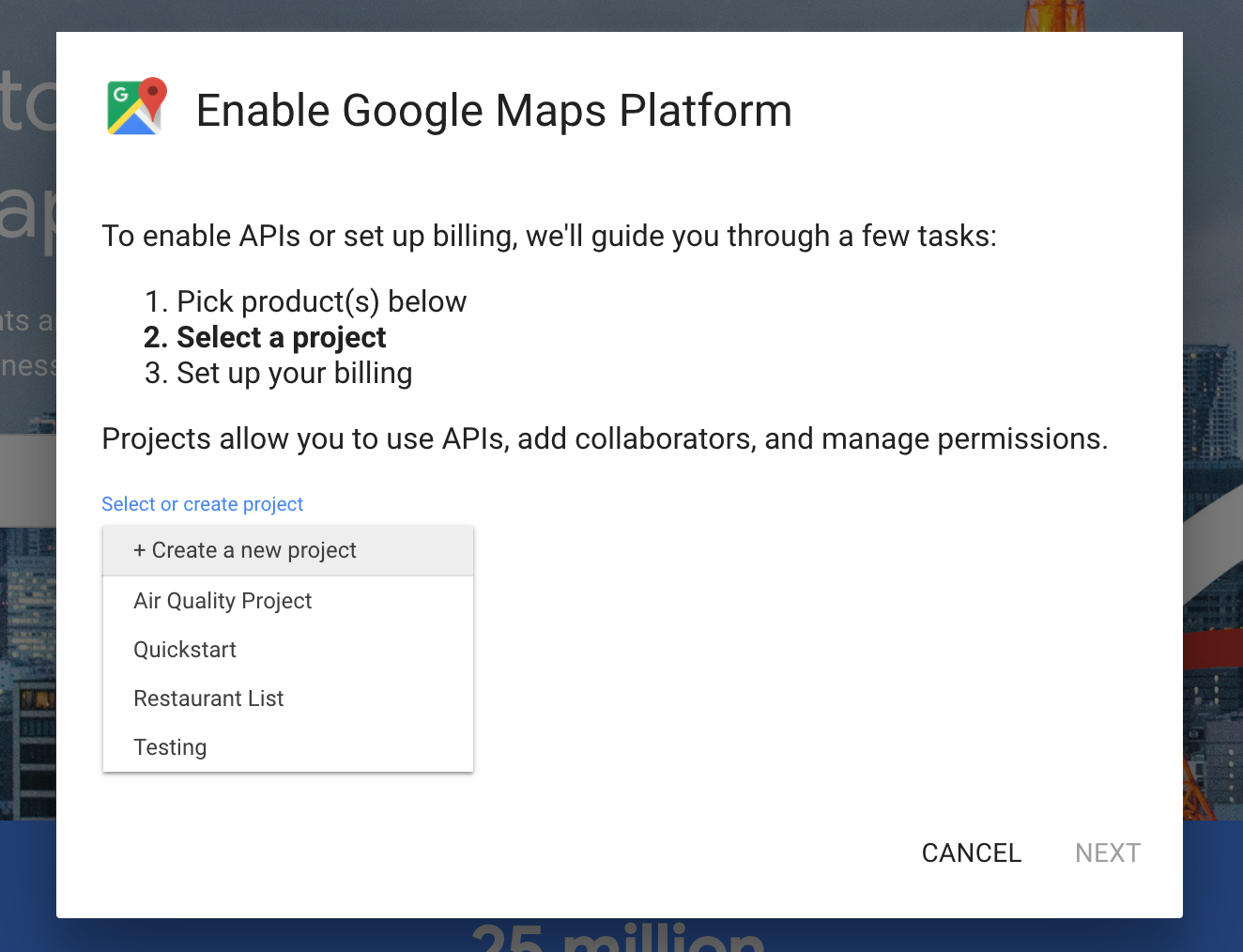Image resolution: width=1243 pixels, height=952 pixels.
Task: Click the 'To enable APIs or set up billing' line
Action: 549,236
